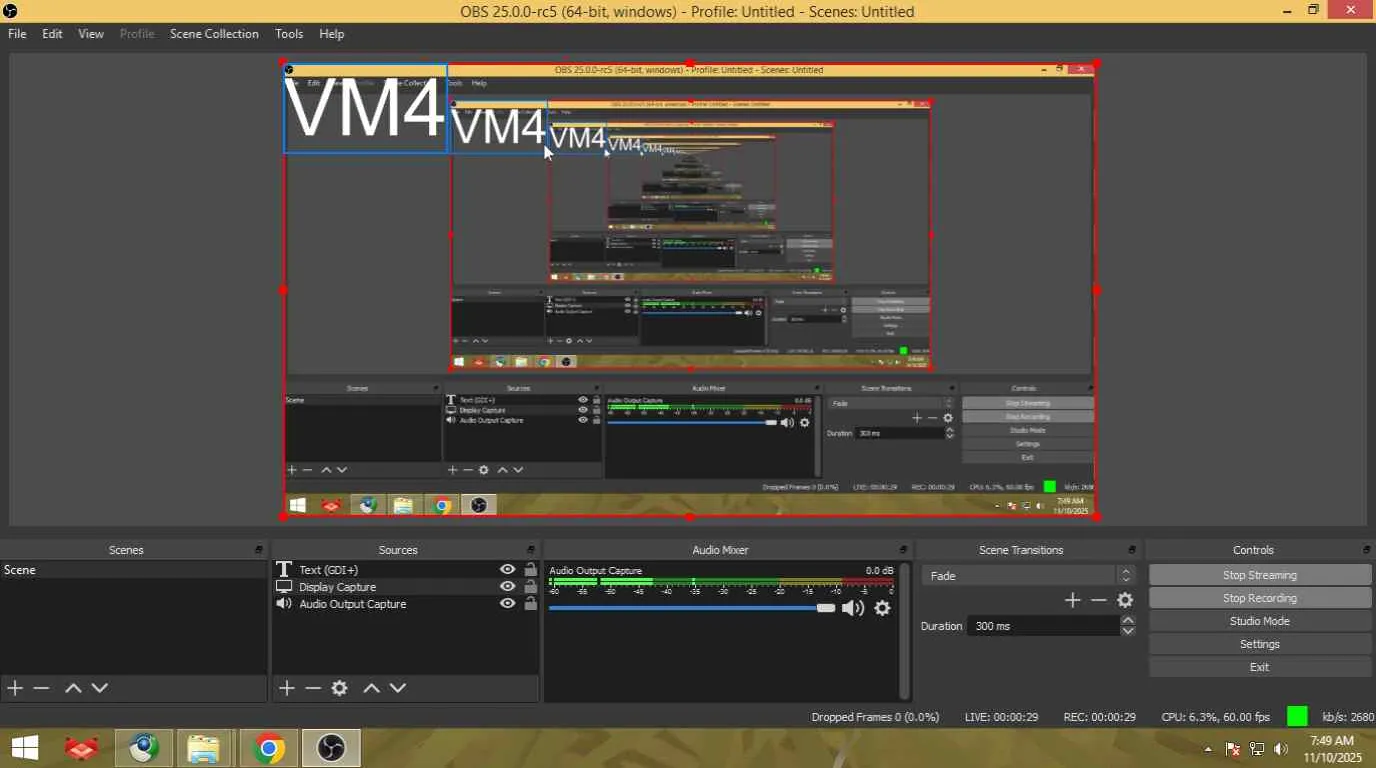Move the selected source down in Sources
The image size is (1376, 768).
click(398, 688)
